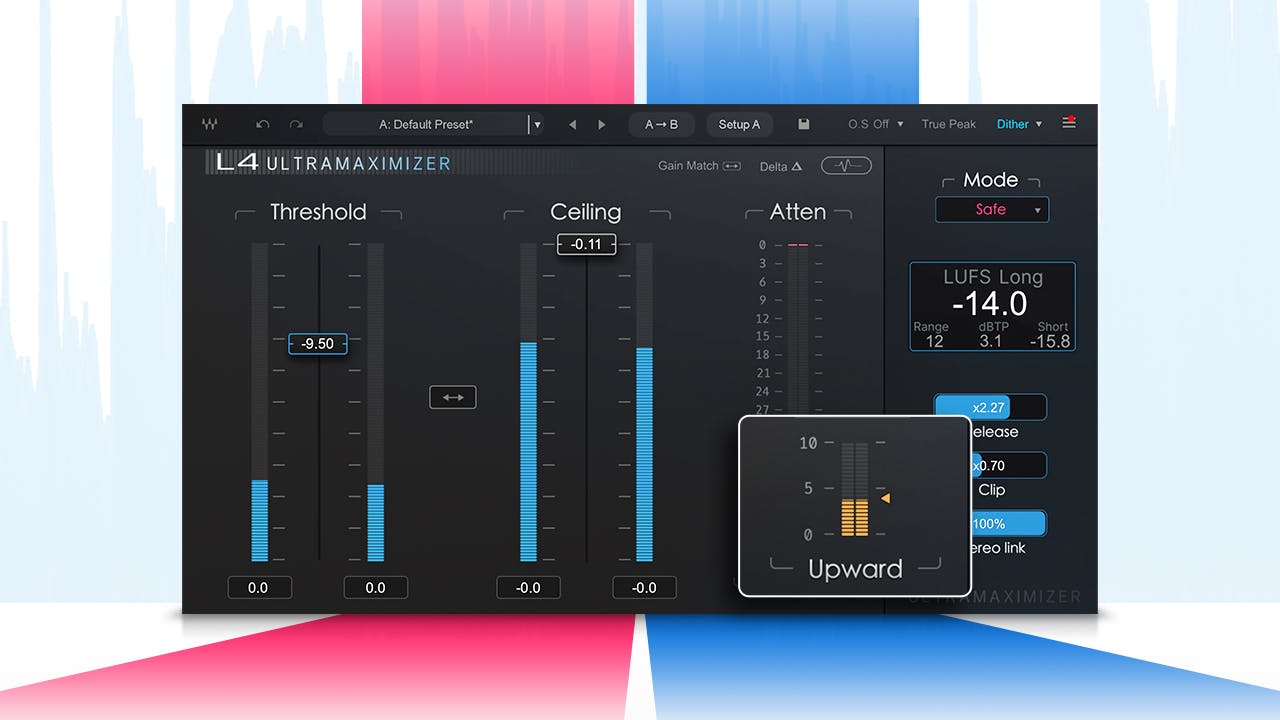The height and width of the screenshot is (720, 1280).
Task: Toggle True Peak metering
Action: [947, 123]
